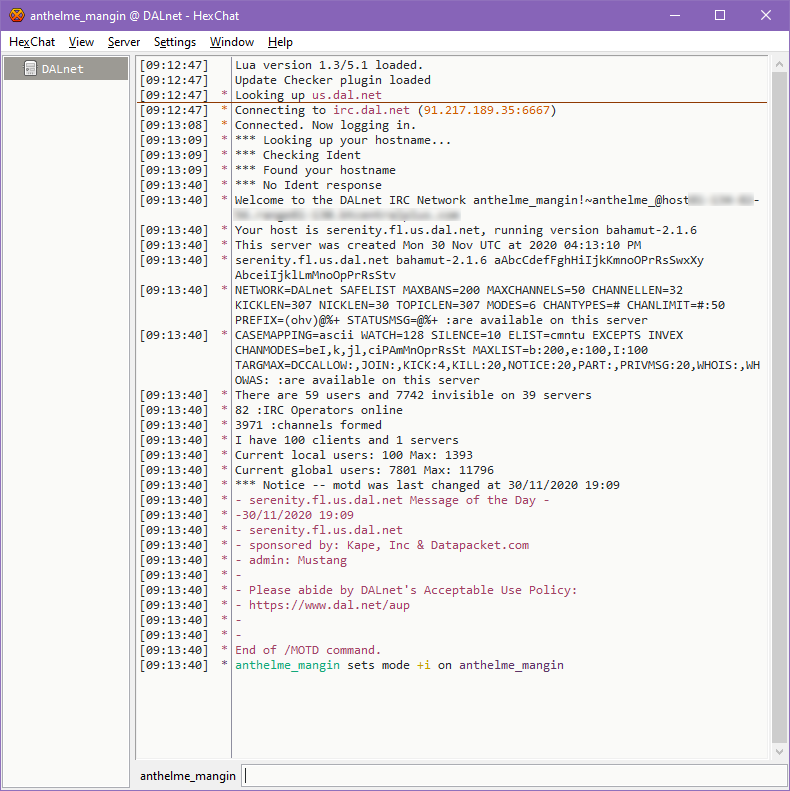Click the scrollbar up arrow

coord(779,65)
